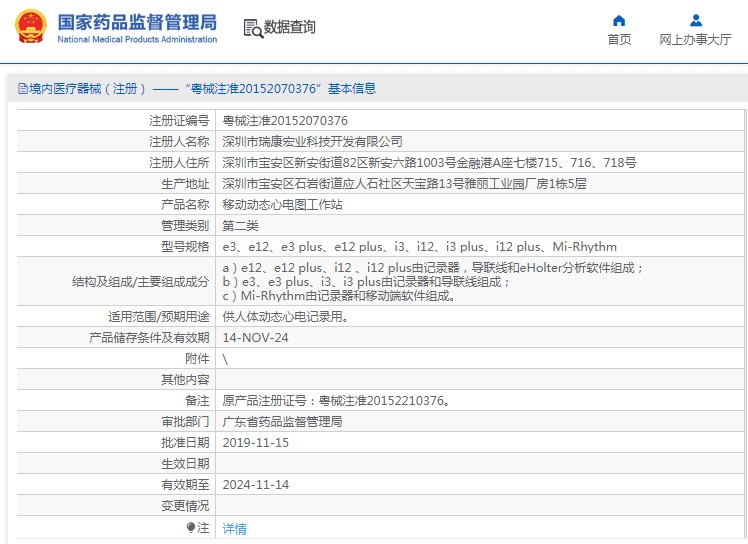Click the approval date 2019-11-15
Screen dimensions: 748x544
point(255,442)
